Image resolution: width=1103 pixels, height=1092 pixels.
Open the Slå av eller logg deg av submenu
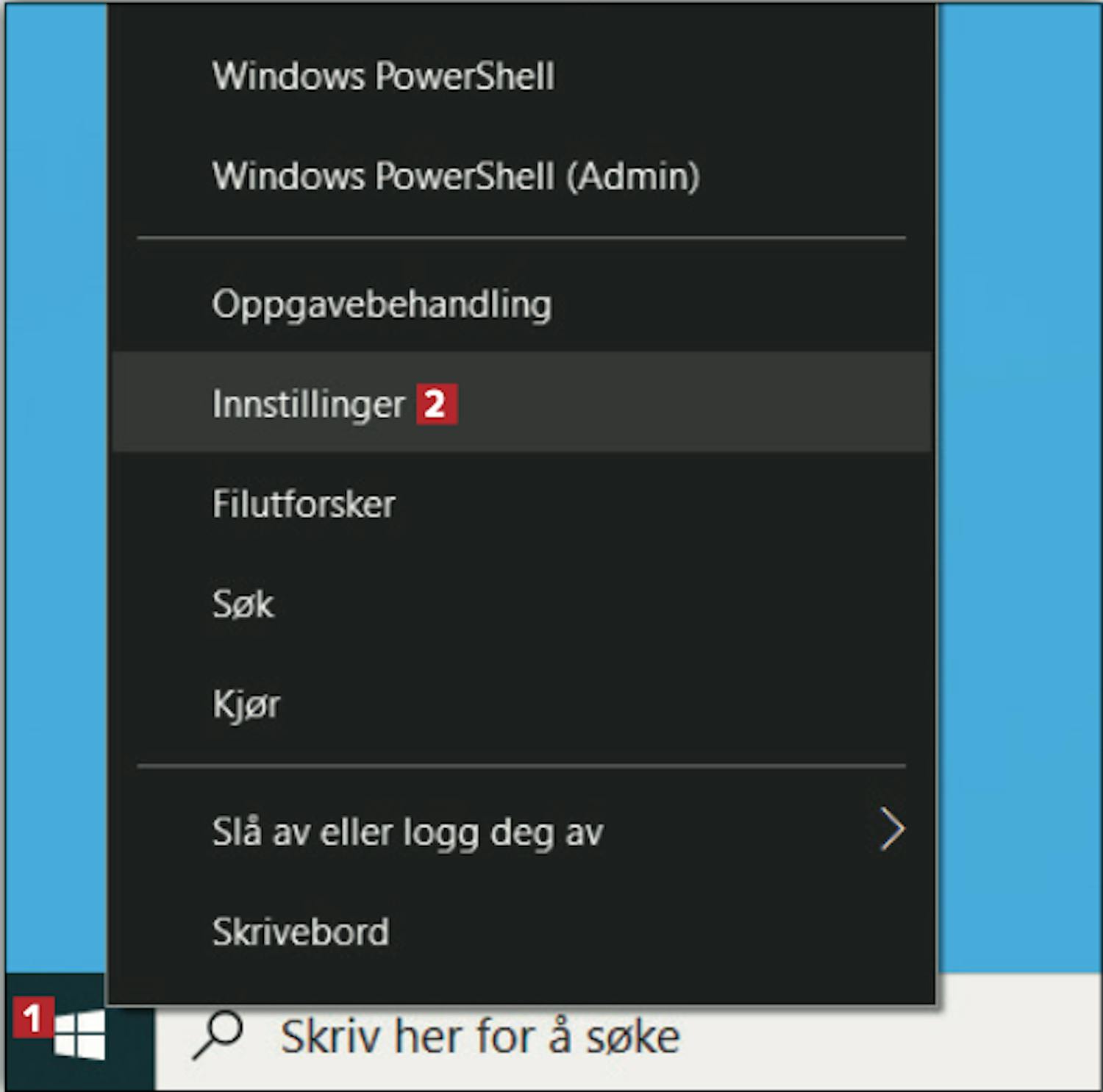pyautogui.click(x=521, y=831)
